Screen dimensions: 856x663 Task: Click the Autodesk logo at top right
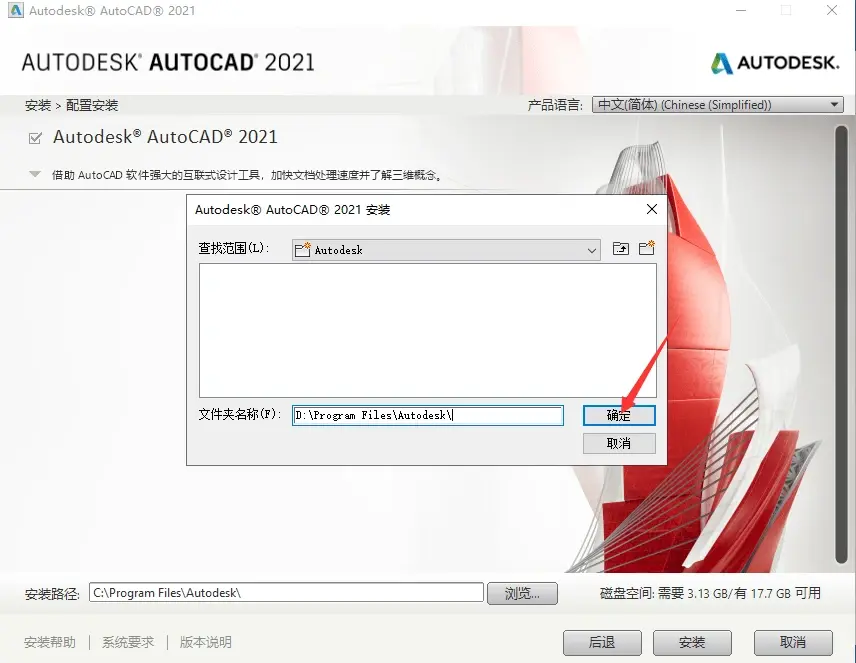(775, 63)
